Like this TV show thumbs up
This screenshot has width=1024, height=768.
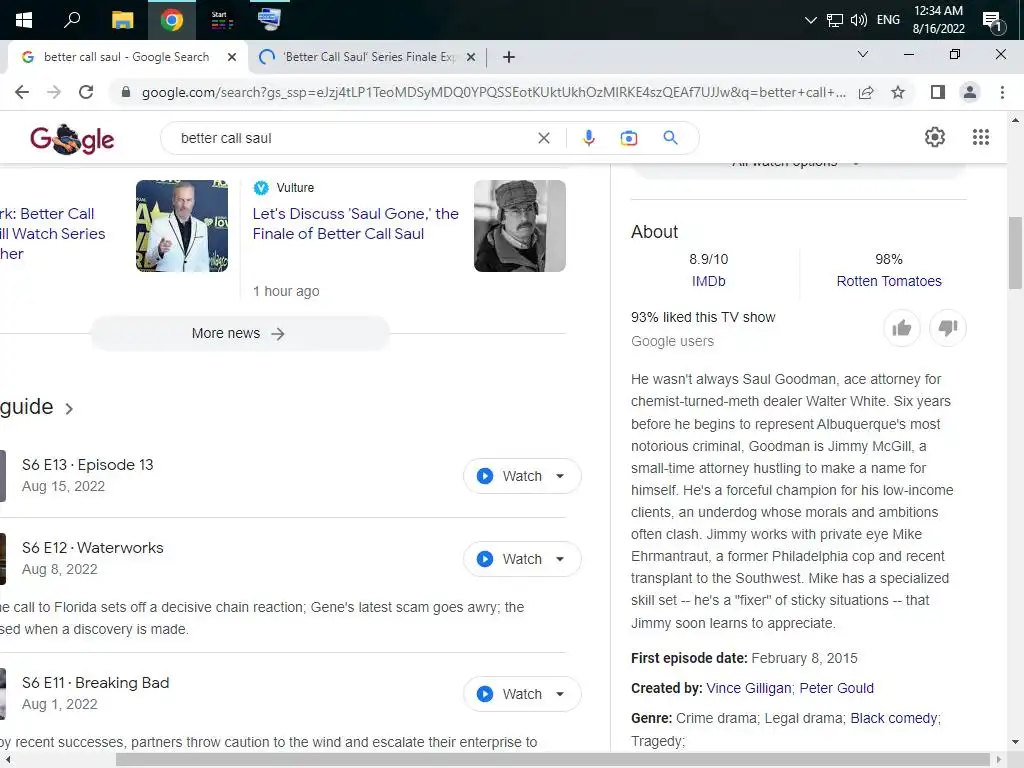click(x=902, y=328)
